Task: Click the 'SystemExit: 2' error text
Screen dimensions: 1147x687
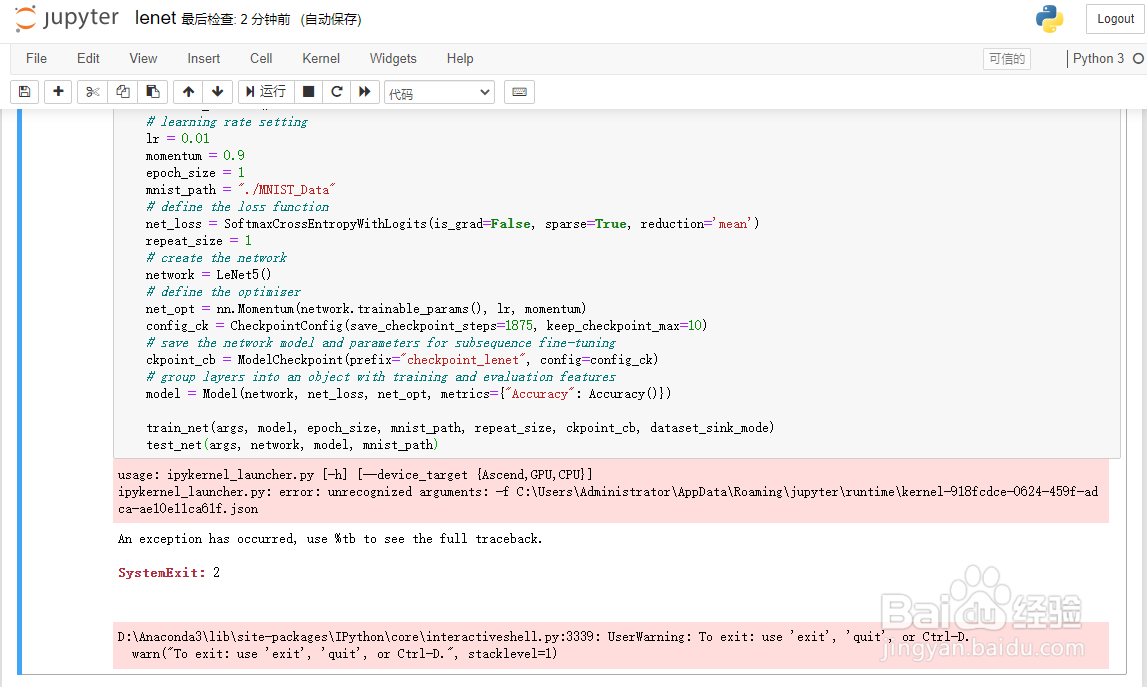Action: 169,572
